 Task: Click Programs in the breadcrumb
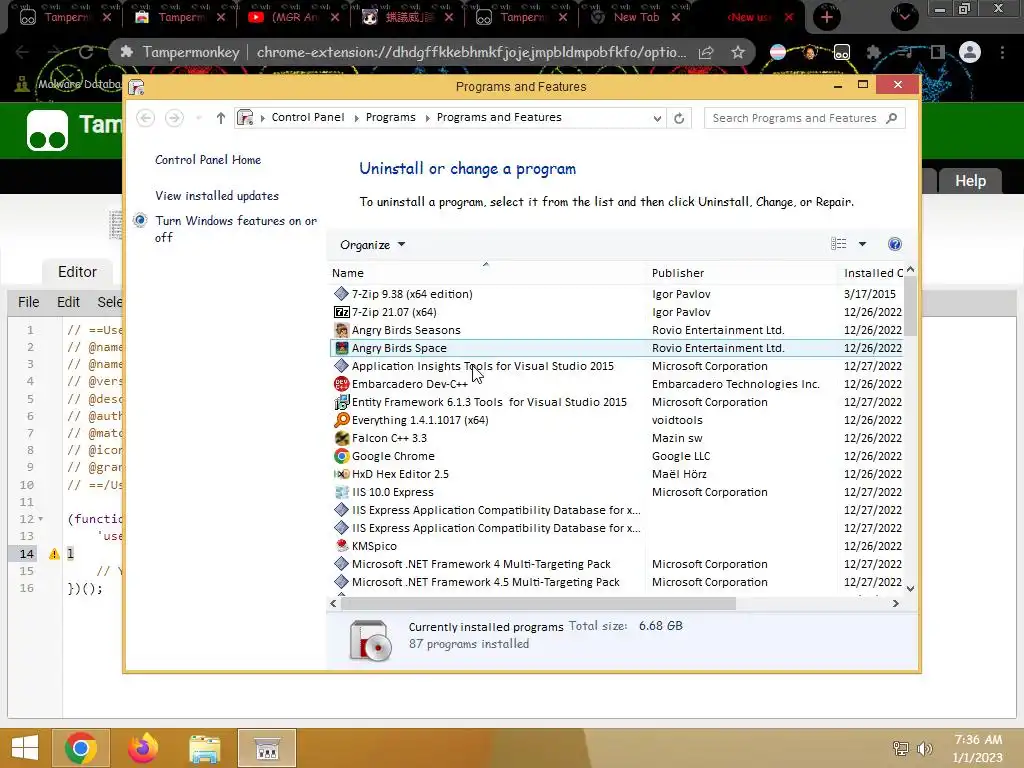(391, 118)
